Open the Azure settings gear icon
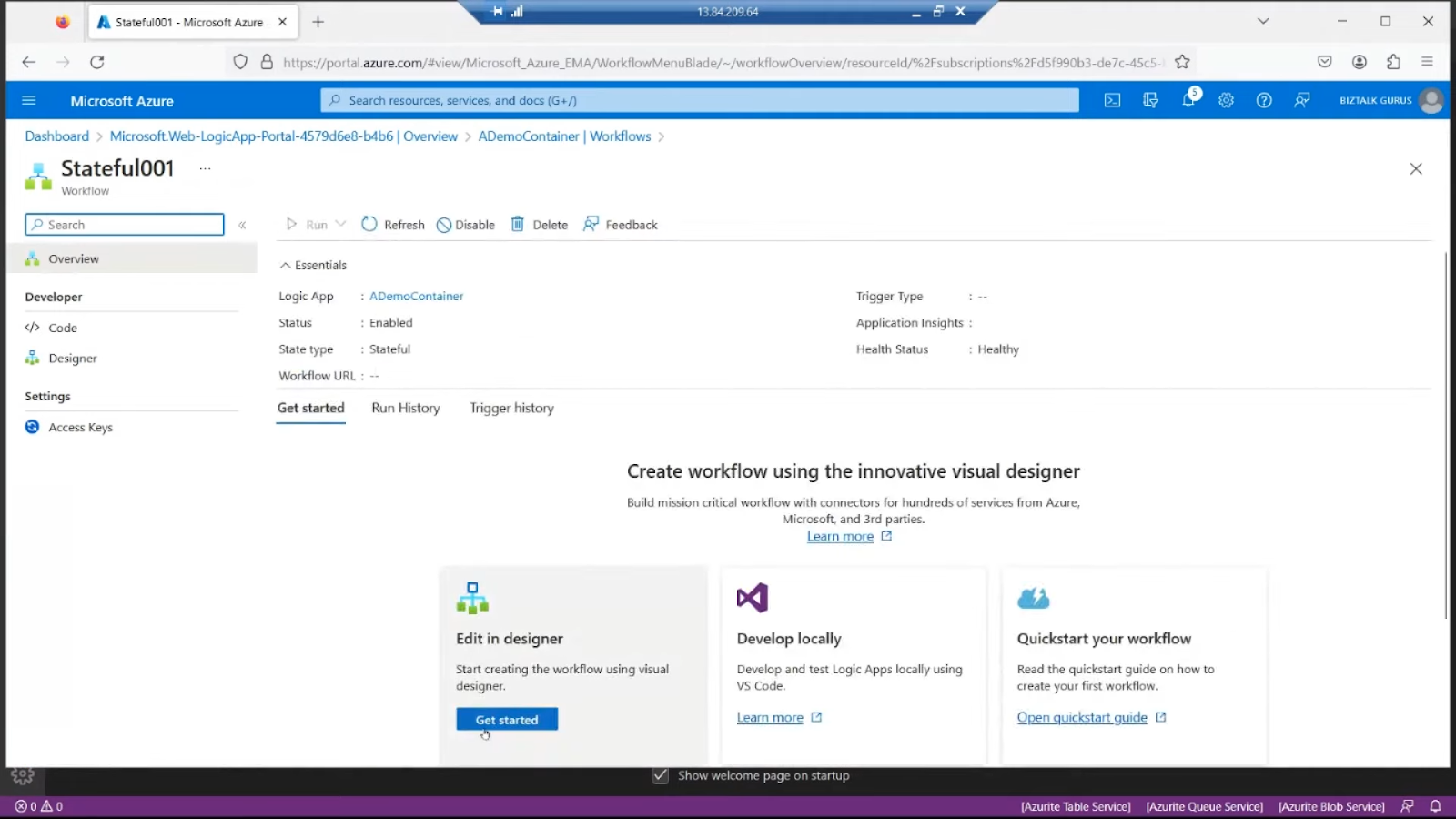The image size is (1456, 819). point(1226,100)
